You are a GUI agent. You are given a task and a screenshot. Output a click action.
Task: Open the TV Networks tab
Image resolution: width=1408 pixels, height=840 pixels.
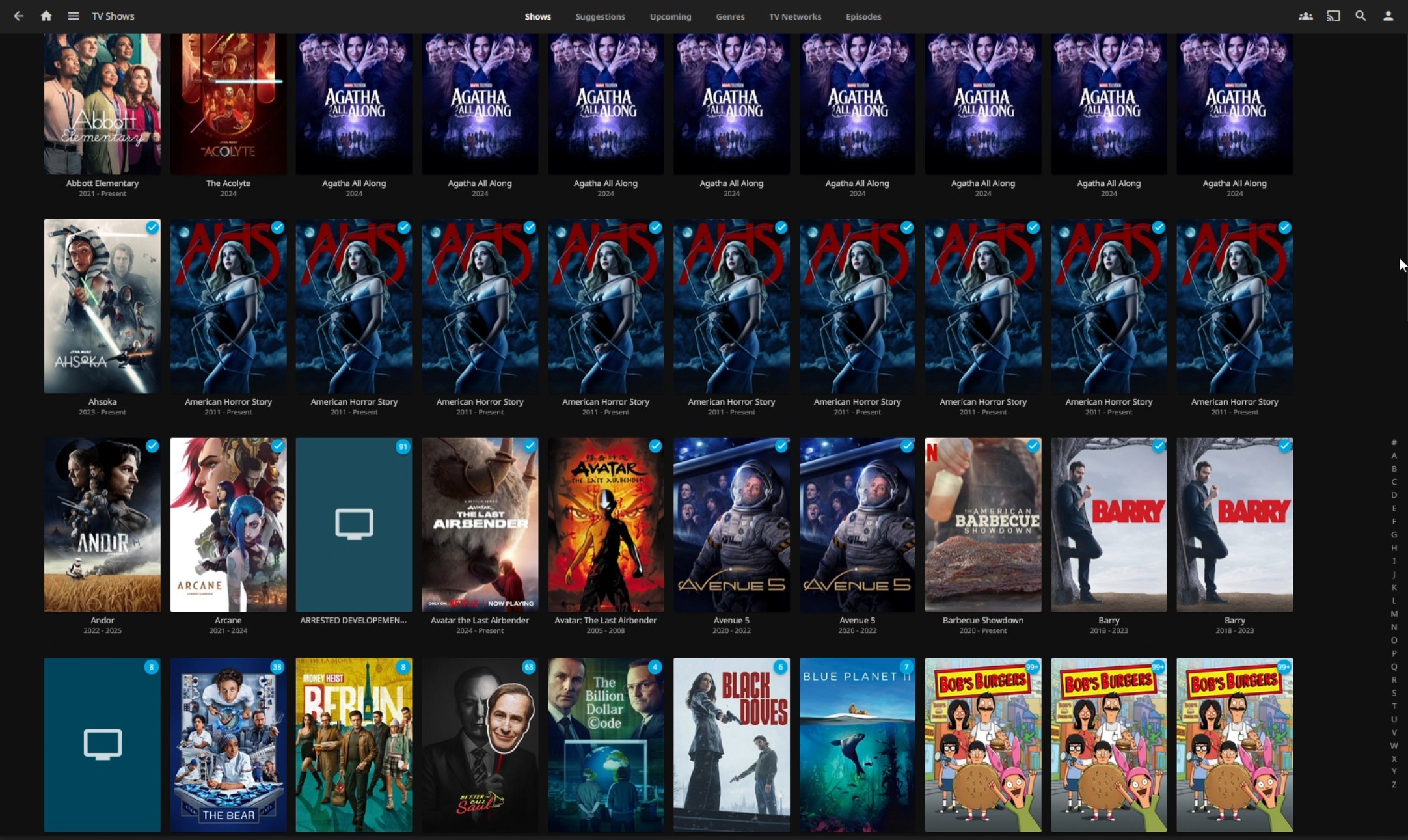[794, 17]
